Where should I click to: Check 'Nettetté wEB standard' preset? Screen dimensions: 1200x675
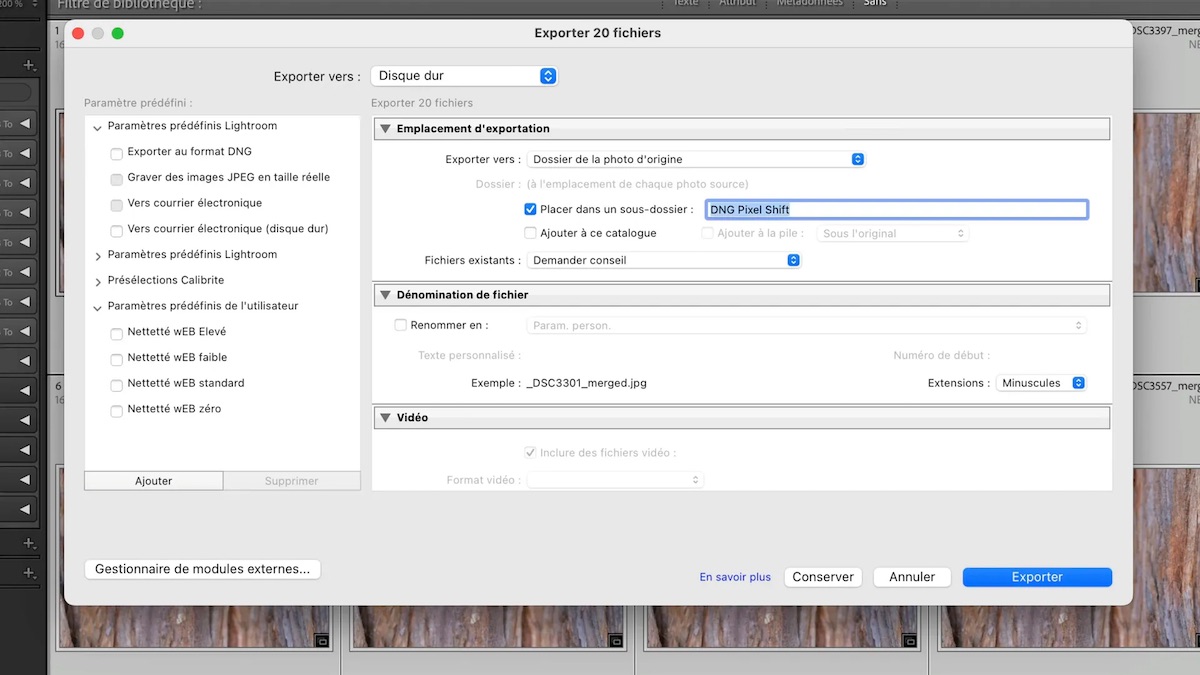point(117,385)
